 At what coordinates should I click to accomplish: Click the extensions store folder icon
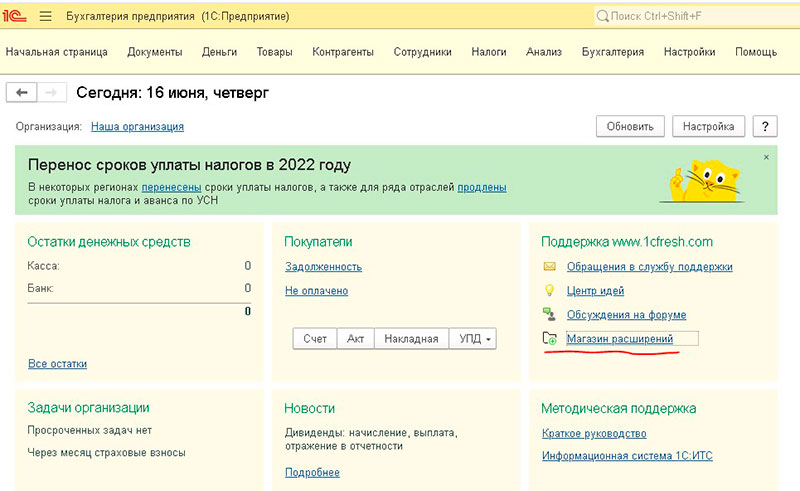pos(549,340)
